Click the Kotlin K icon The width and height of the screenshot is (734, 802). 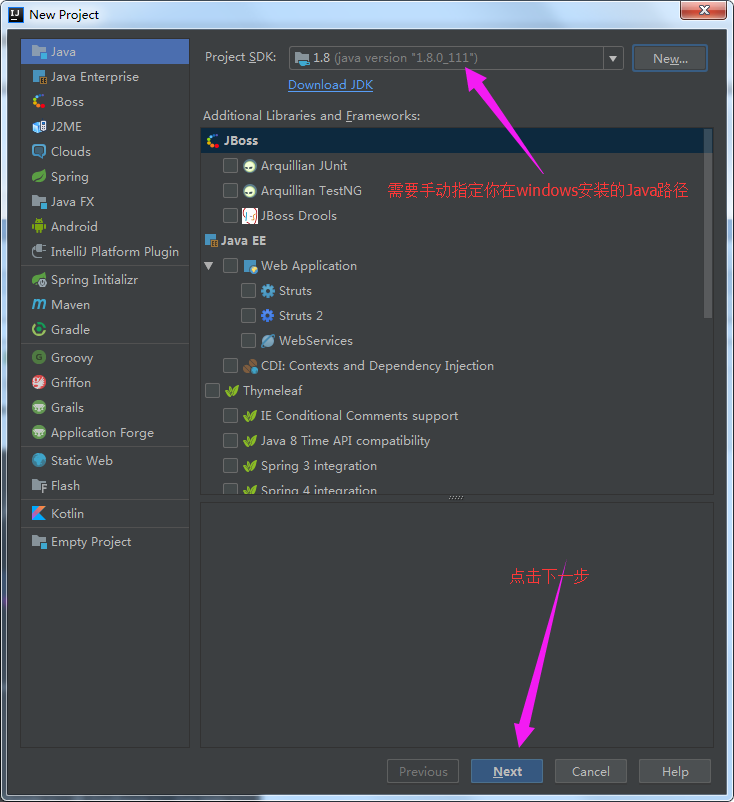click(39, 514)
